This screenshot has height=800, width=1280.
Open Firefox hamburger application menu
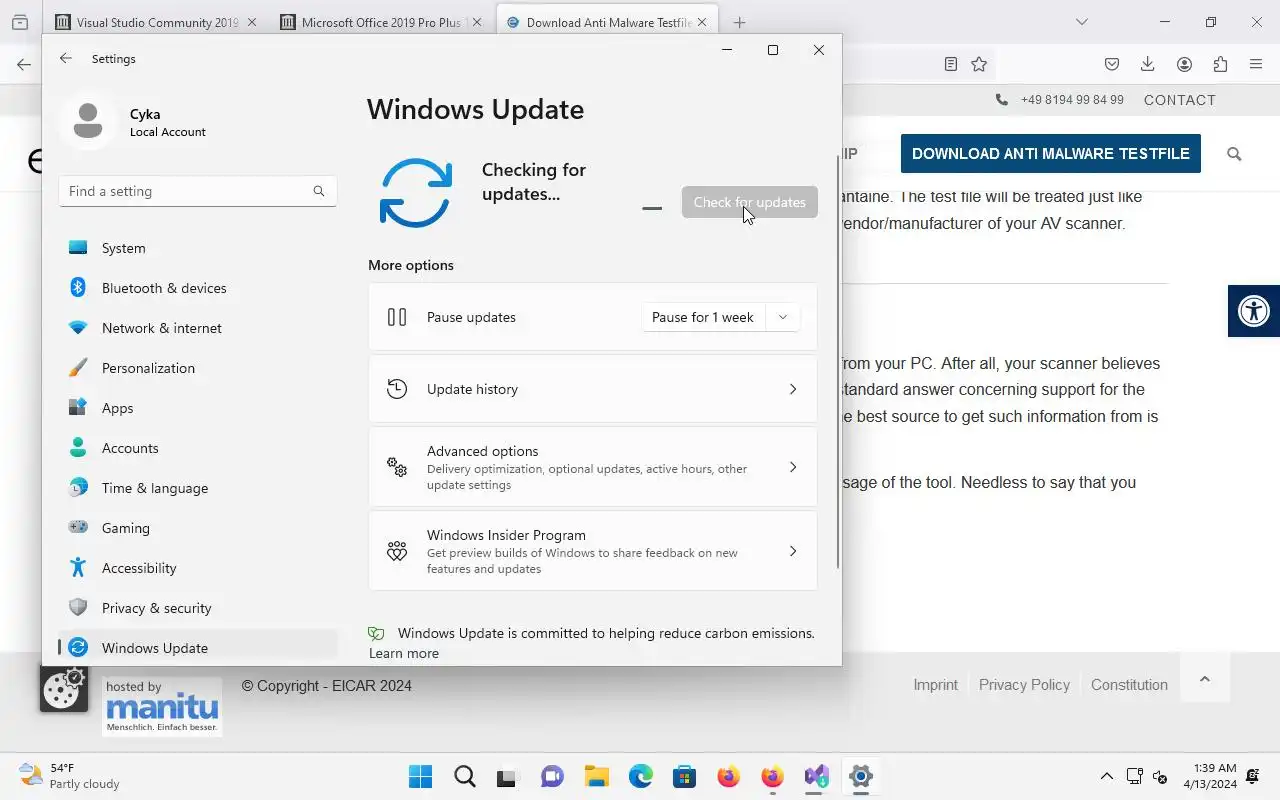(1256, 64)
